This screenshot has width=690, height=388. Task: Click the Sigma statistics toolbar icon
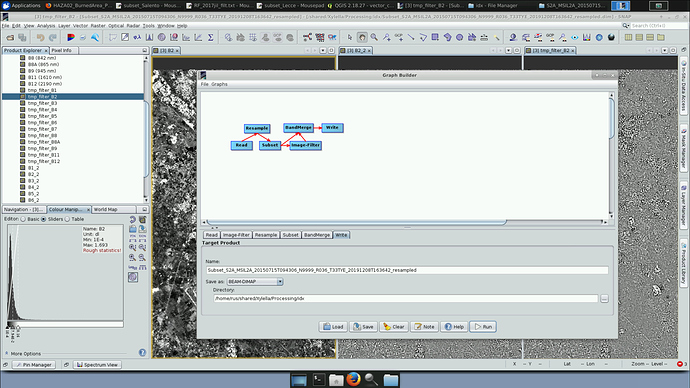[x=211, y=37]
